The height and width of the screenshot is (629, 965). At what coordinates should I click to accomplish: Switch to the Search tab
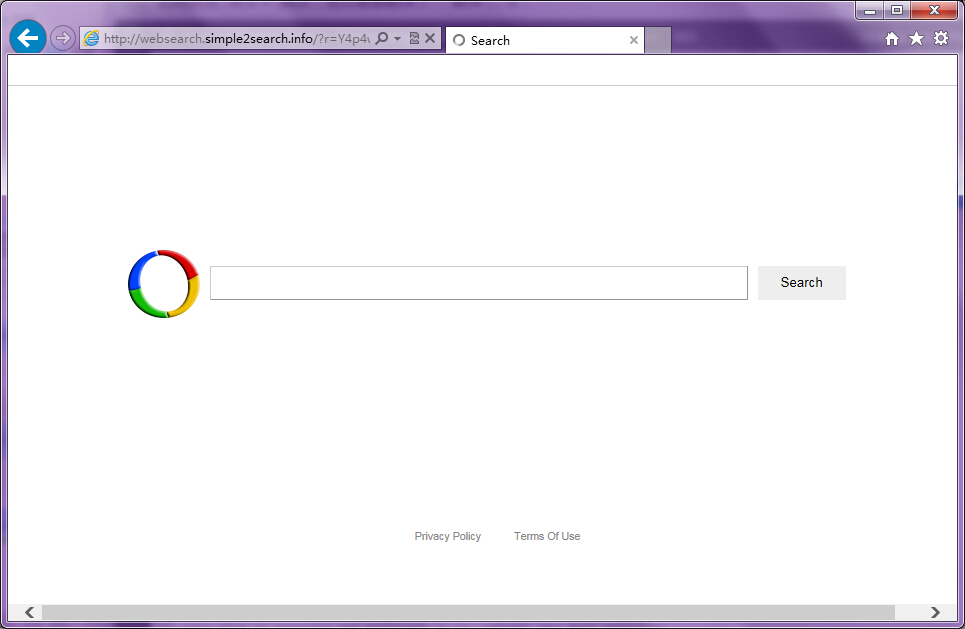point(545,41)
